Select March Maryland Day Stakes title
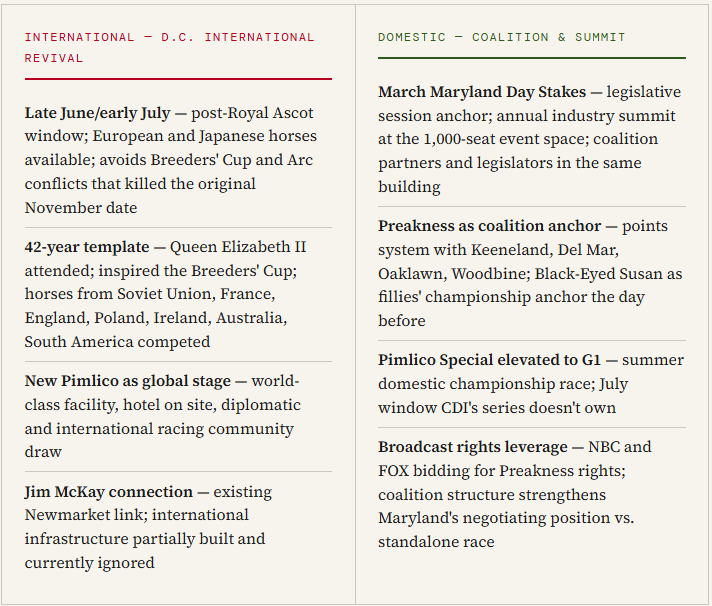This screenshot has width=712, height=606. point(482,92)
